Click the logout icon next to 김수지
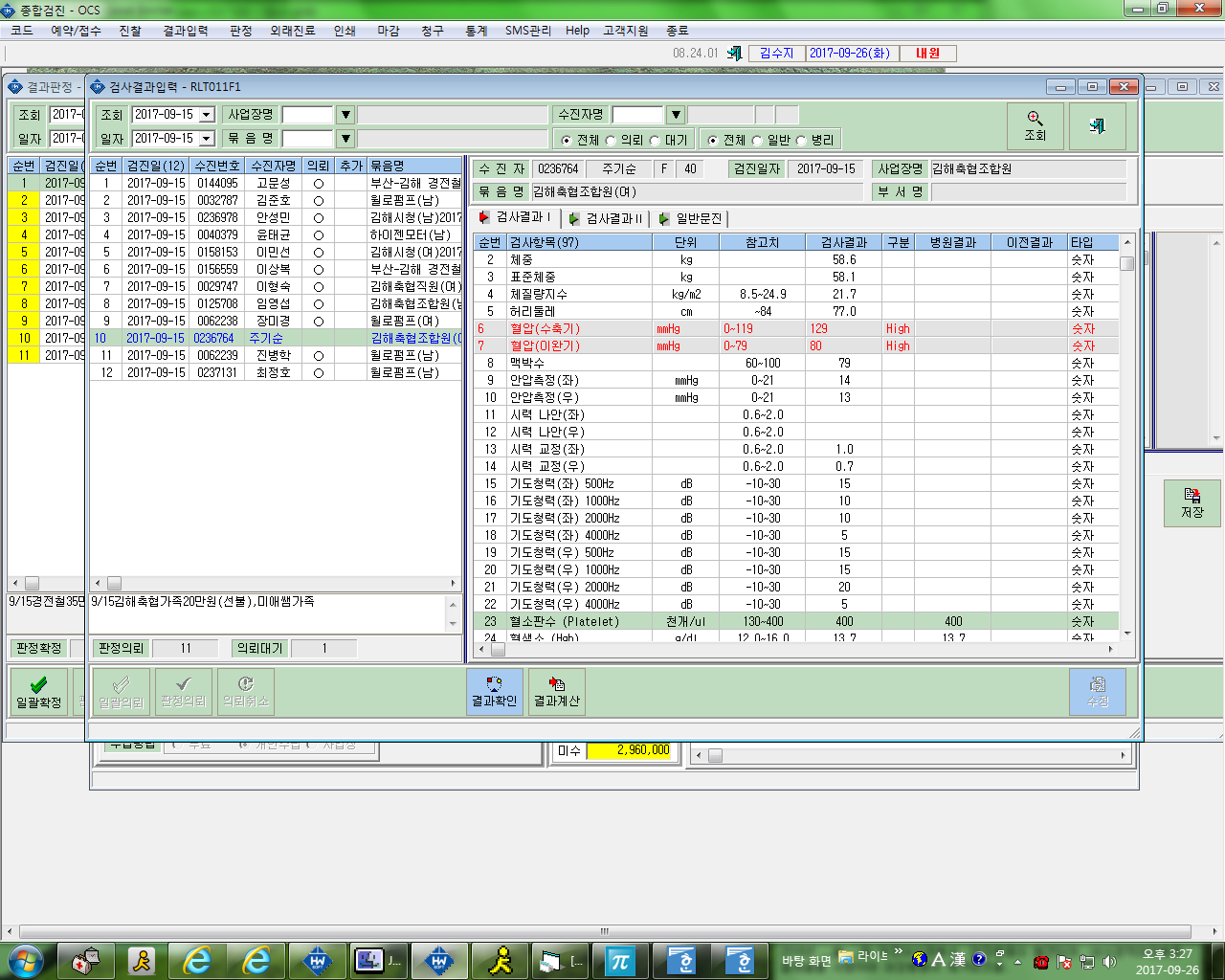Image resolution: width=1225 pixels, height=980 pixels. click(734, 54)
